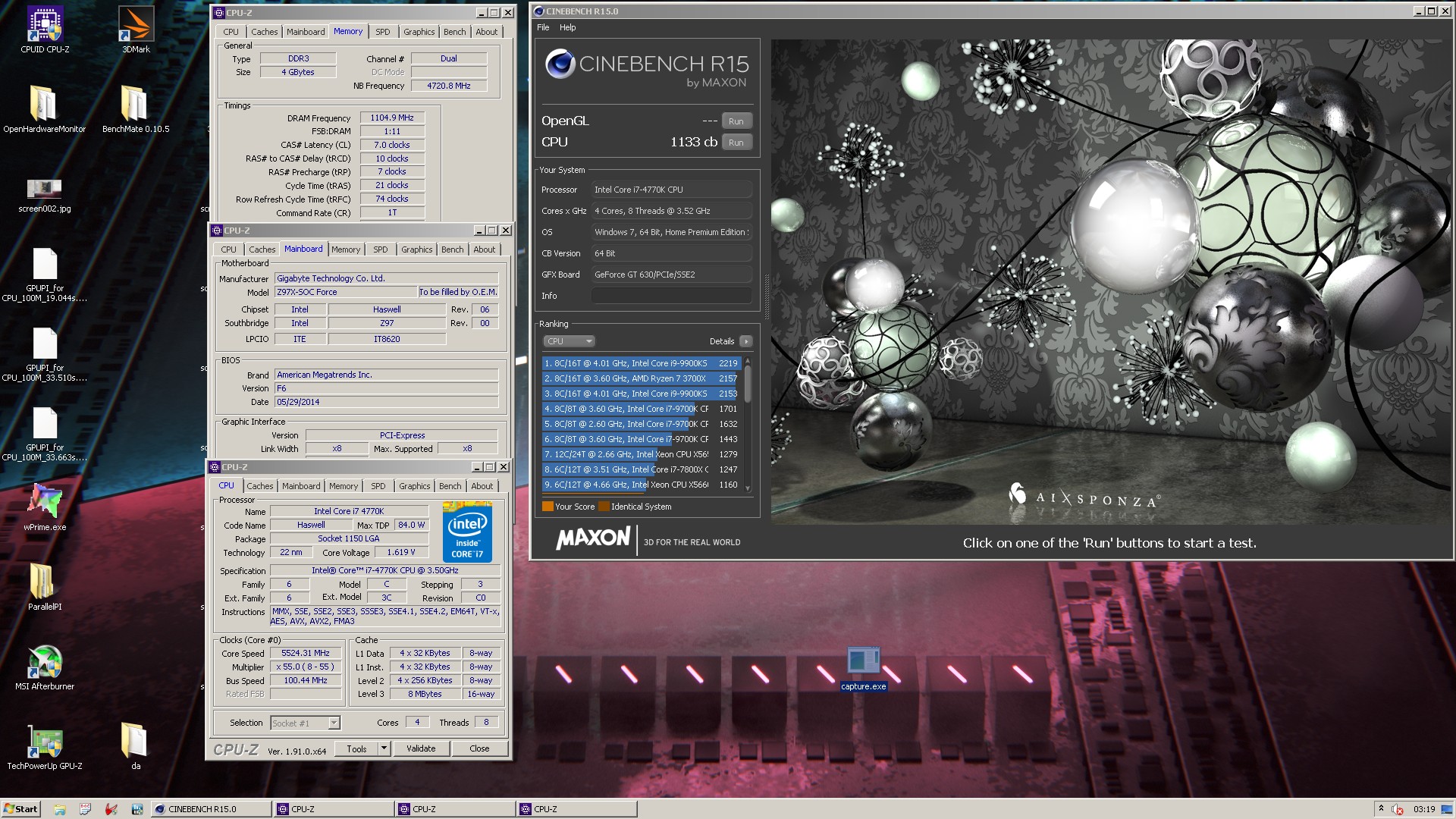Click the BIOS date 05/29/2014 field
This screenshot has width=1456, height=819.
click(386, 402)
